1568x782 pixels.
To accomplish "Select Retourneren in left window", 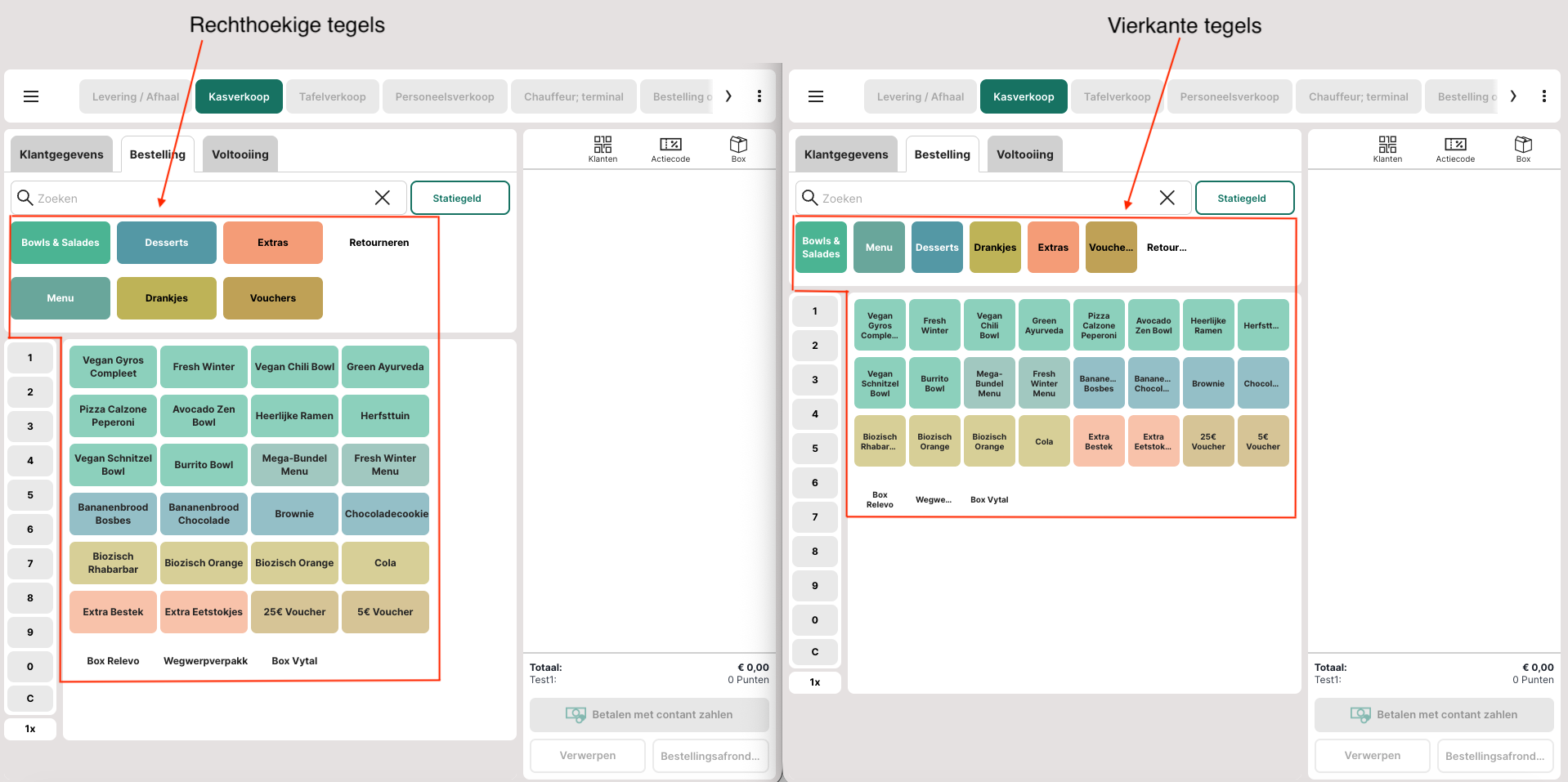I will [x=379, y=243].
